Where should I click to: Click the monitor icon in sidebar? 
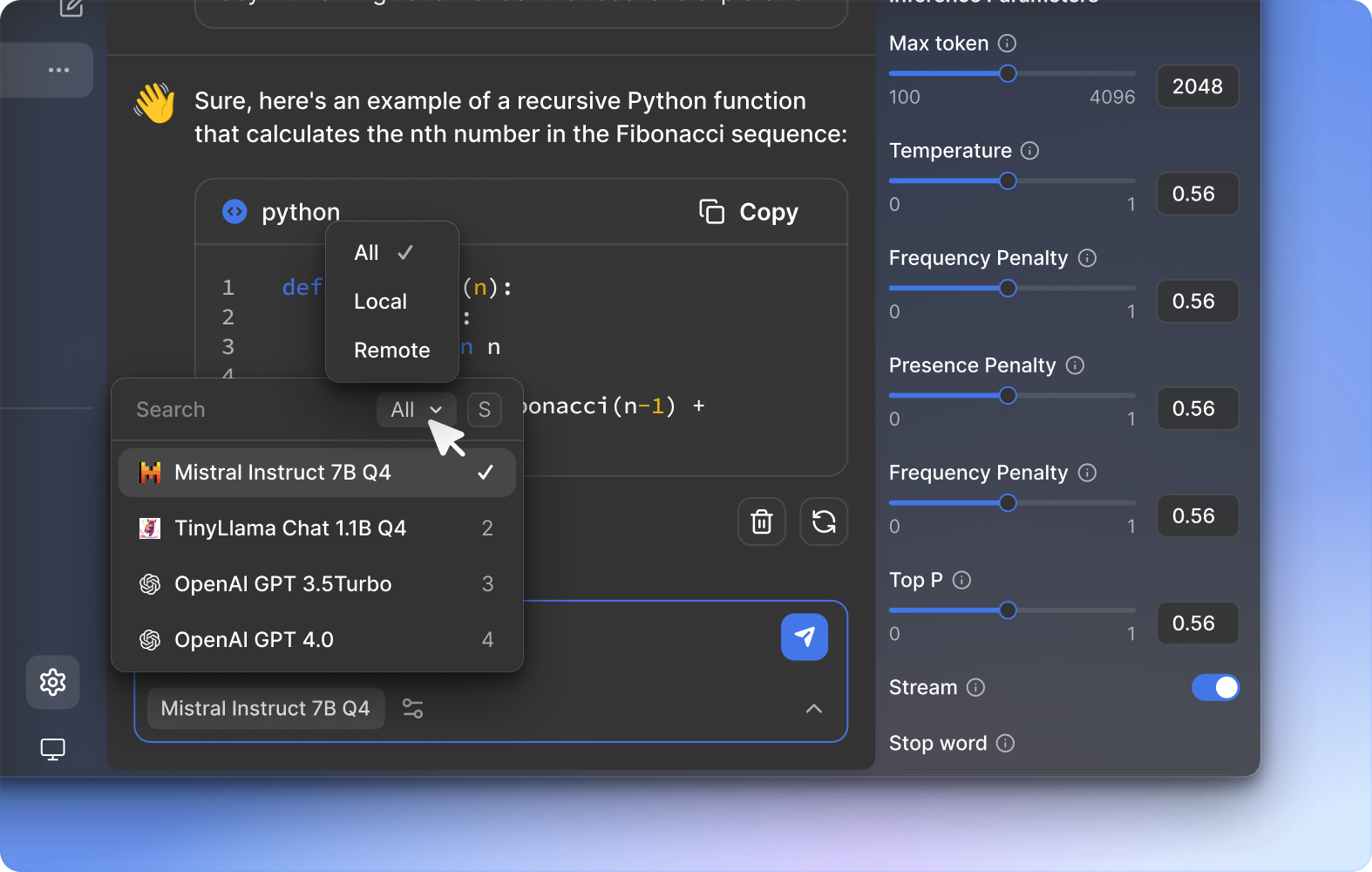(53, 749)
